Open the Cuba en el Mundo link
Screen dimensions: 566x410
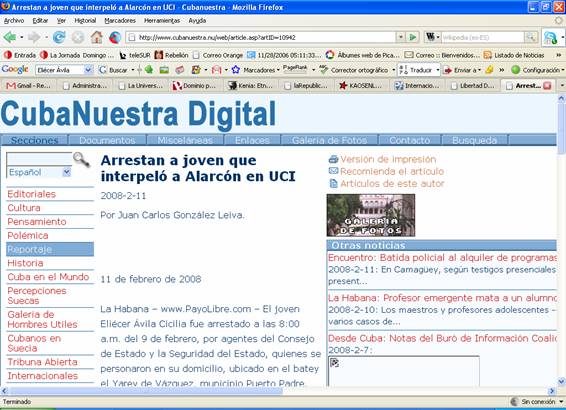point(48,277)
